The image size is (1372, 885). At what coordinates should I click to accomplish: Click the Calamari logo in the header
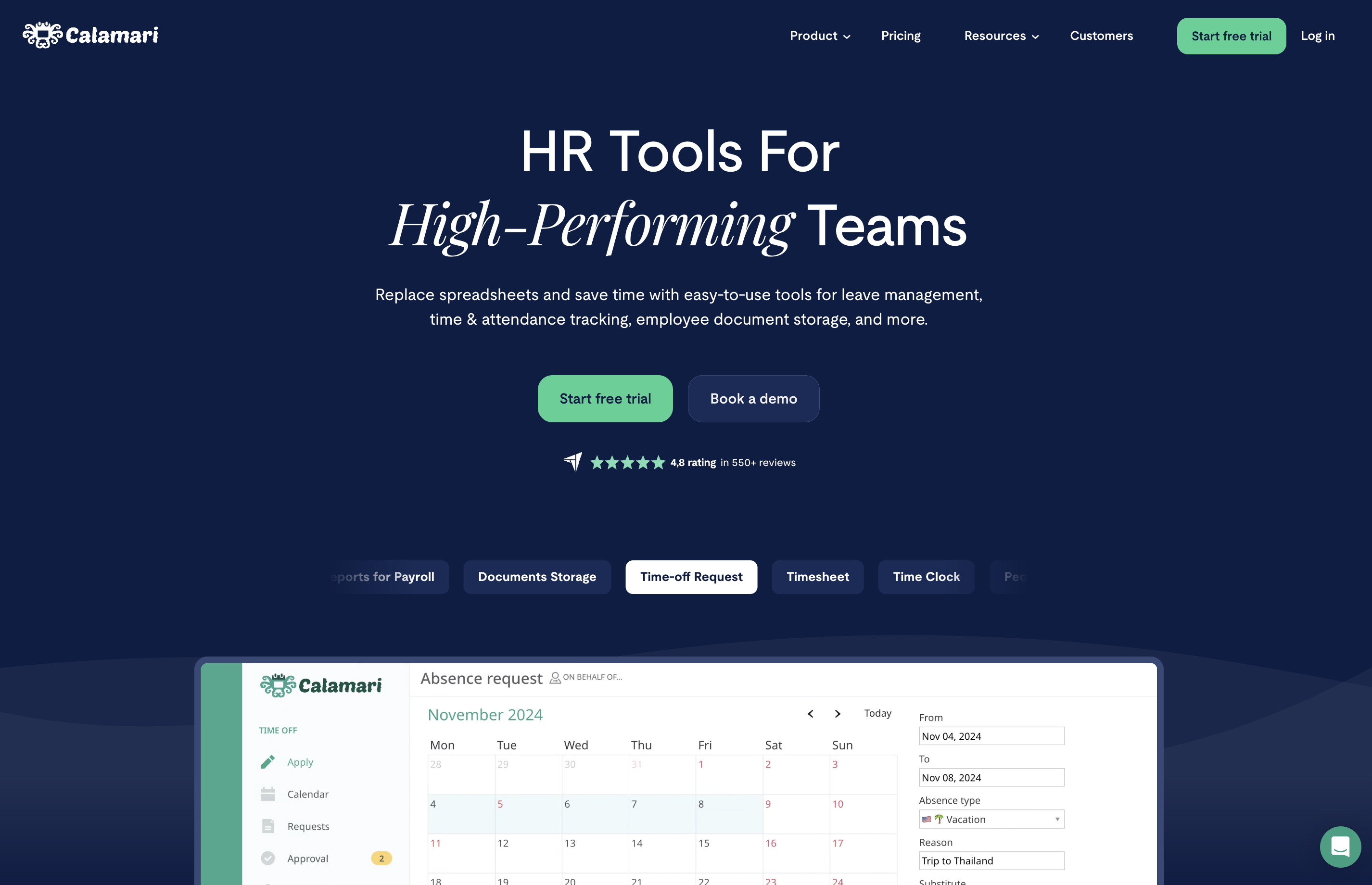pyautogui.click(x=90, y=35)
